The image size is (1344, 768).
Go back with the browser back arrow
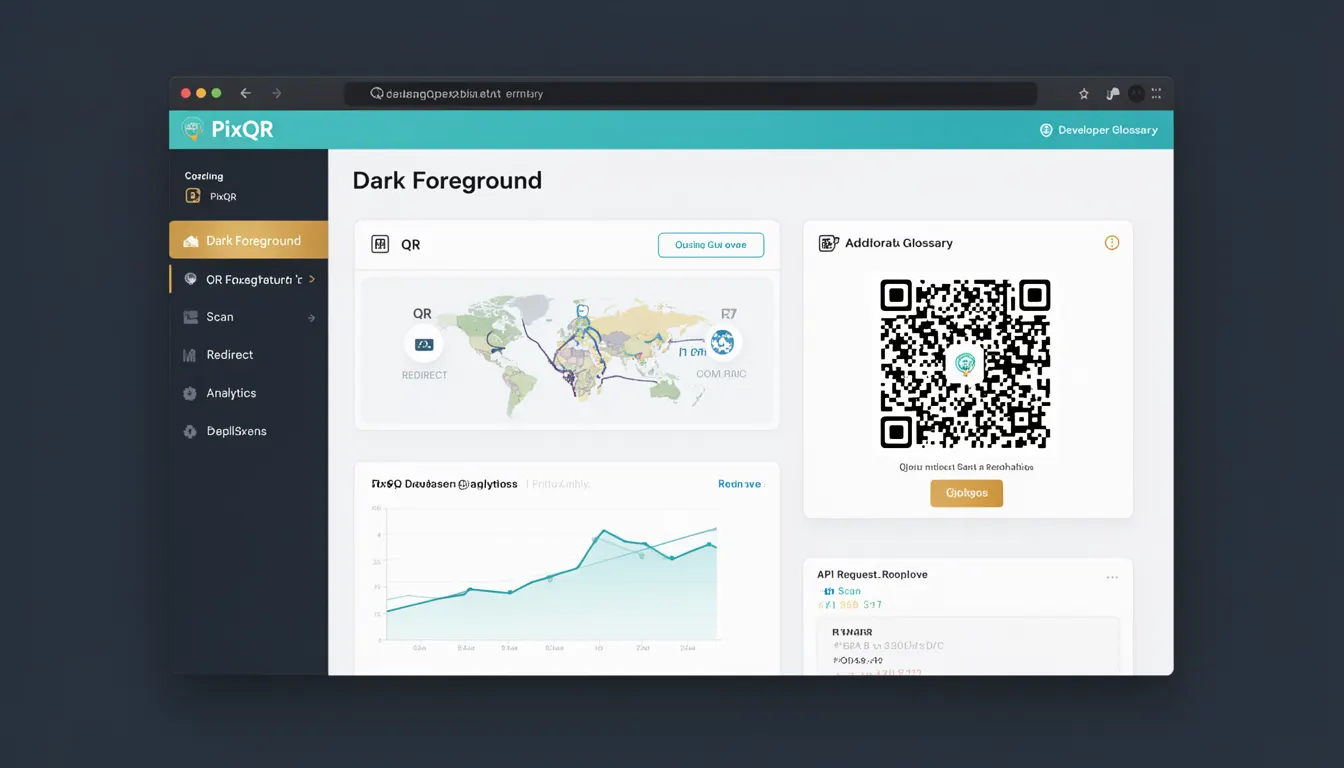click(245, 93)
